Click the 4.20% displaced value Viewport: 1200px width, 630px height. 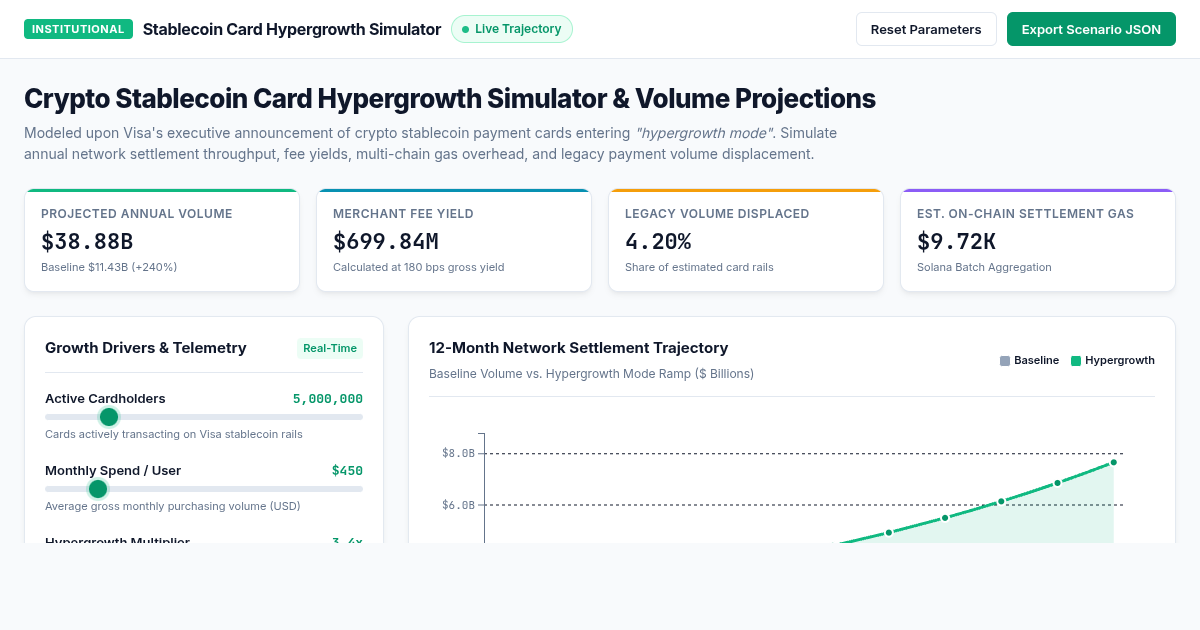pos(658,241)
